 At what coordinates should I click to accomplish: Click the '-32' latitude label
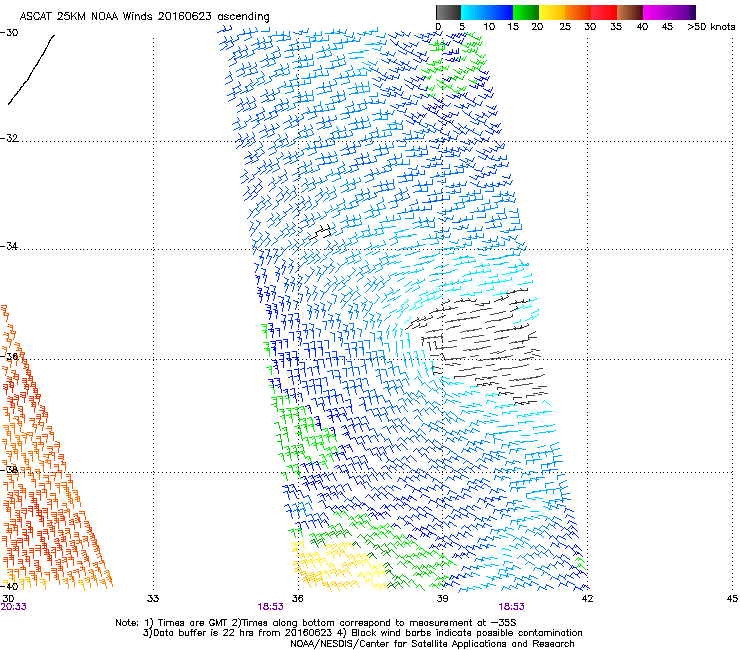point(9,138)
